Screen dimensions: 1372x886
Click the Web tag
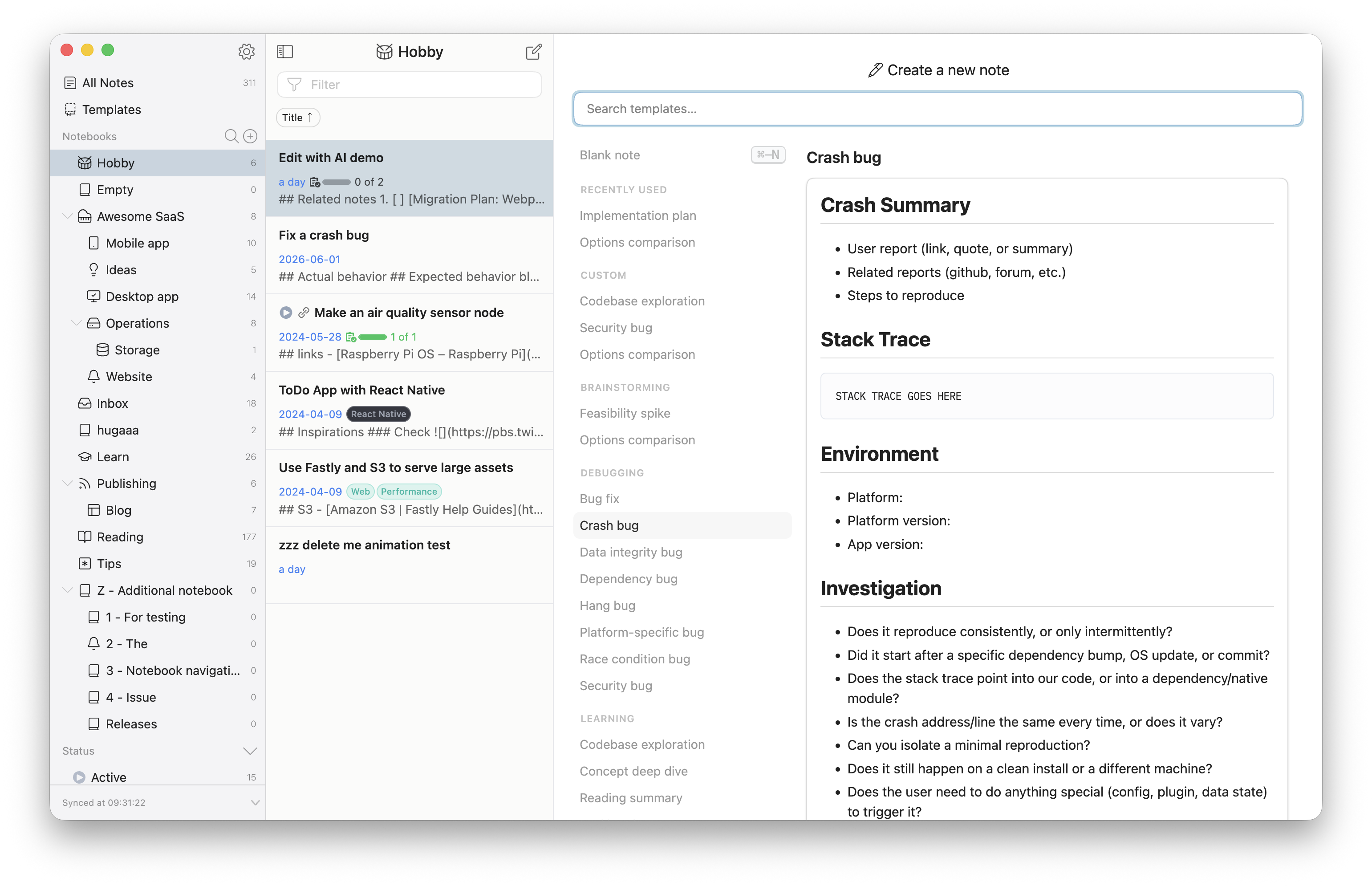[x=360, y=492]
